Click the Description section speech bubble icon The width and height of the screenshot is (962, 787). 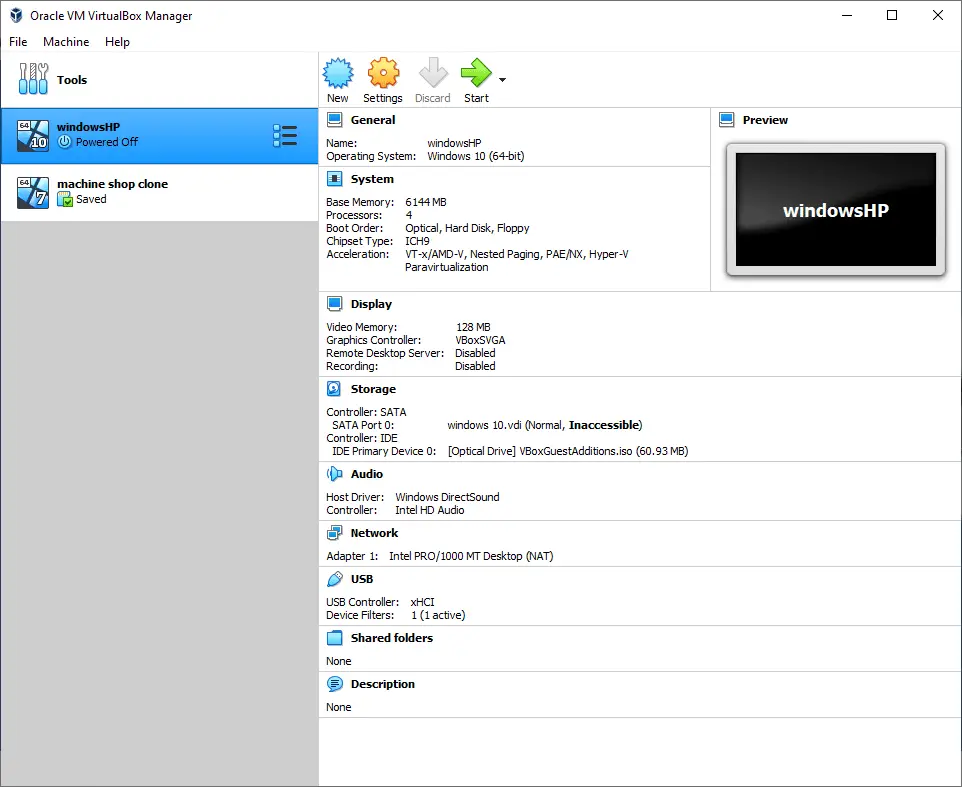(334, 684)
